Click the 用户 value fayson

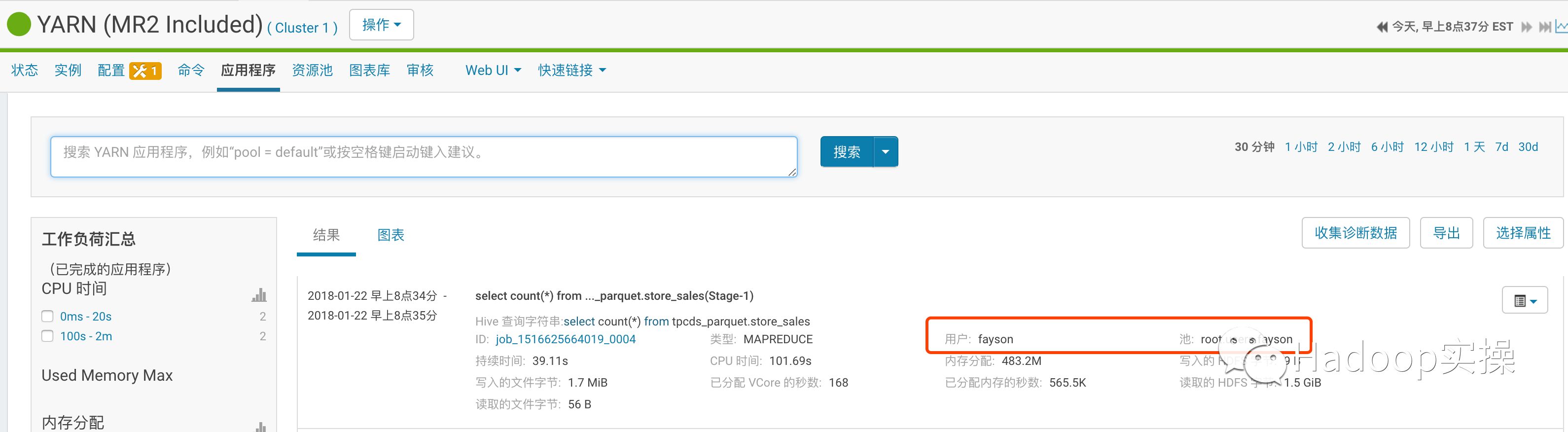pos(995,339)
